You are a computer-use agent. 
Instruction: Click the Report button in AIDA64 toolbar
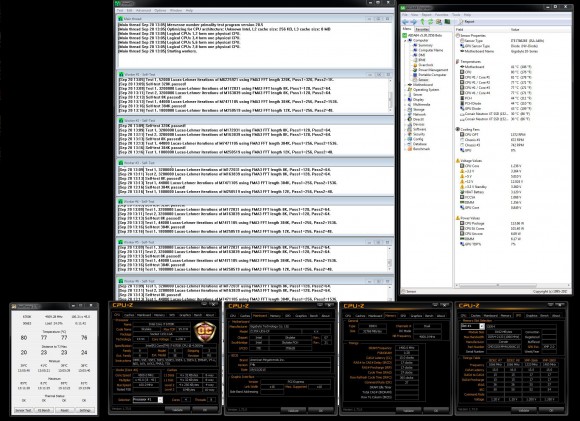point(466,22)
